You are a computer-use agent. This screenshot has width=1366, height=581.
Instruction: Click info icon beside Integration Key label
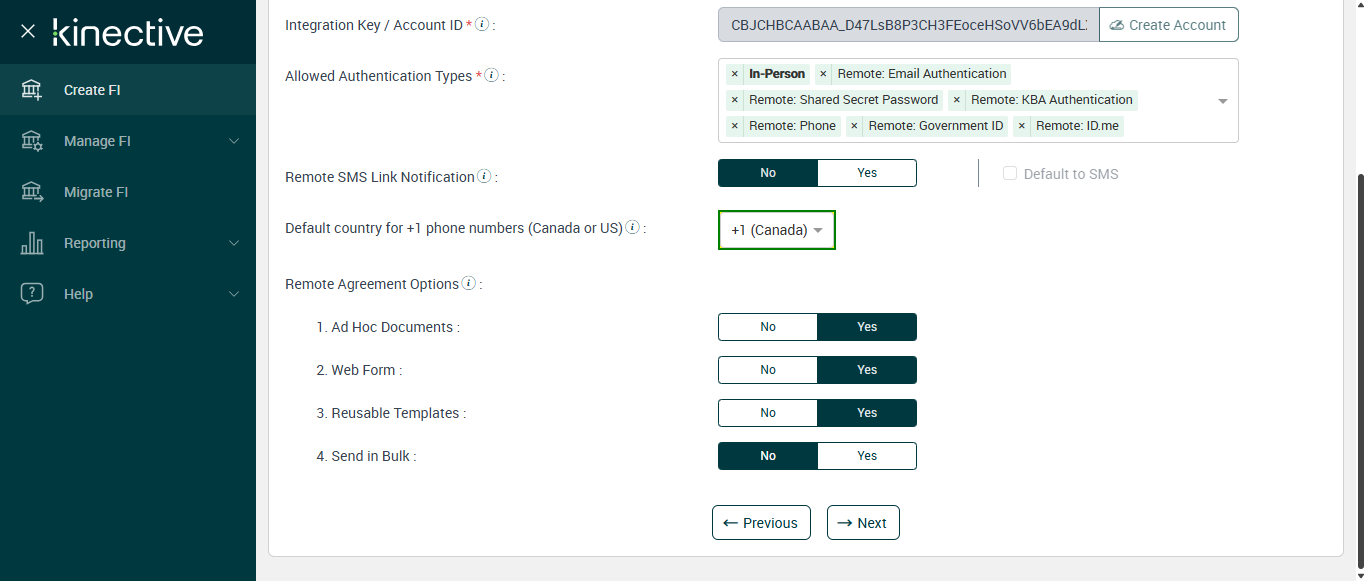(482, 24)
